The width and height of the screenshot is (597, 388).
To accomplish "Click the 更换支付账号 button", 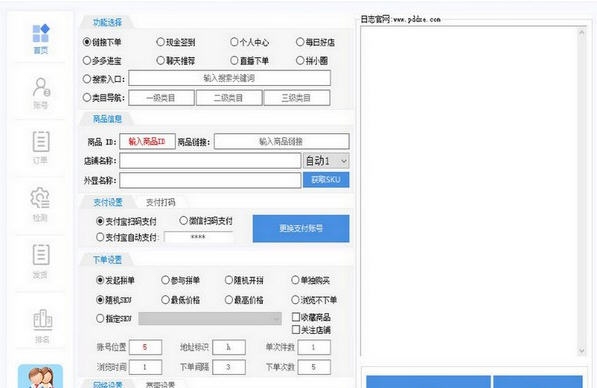I will (301, 228).
